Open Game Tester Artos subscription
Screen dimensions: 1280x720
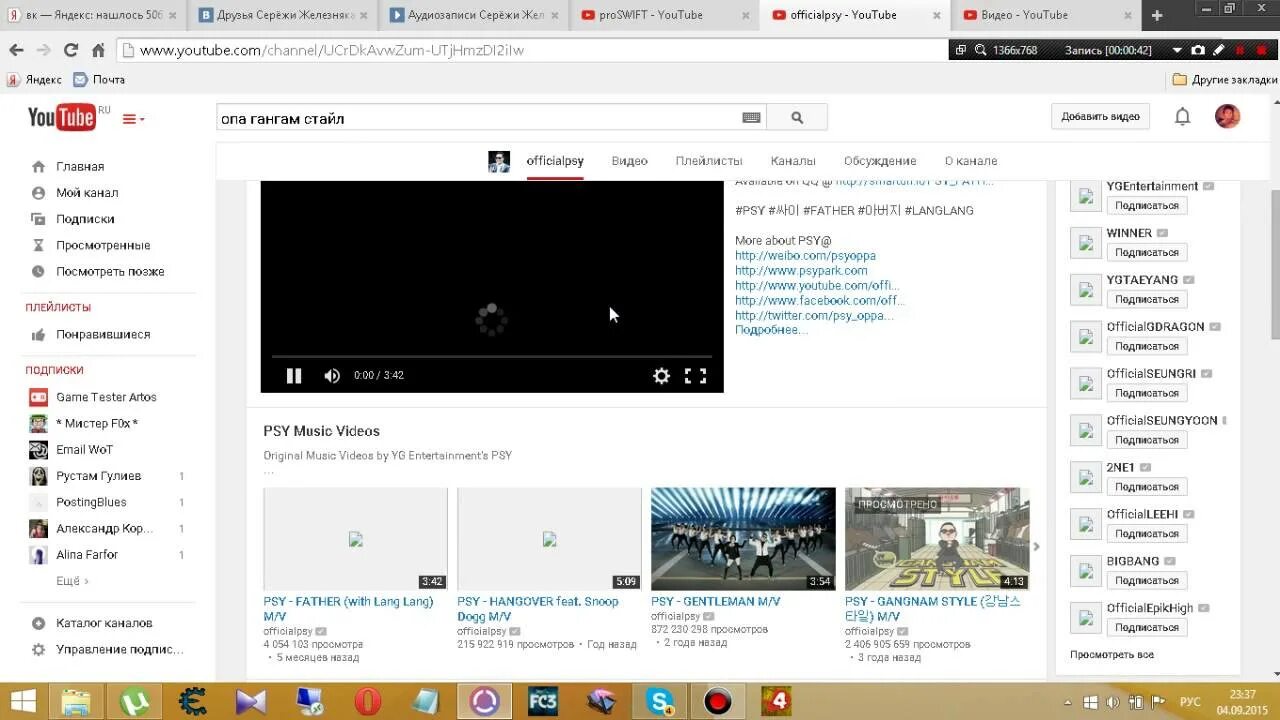(106, 397)
